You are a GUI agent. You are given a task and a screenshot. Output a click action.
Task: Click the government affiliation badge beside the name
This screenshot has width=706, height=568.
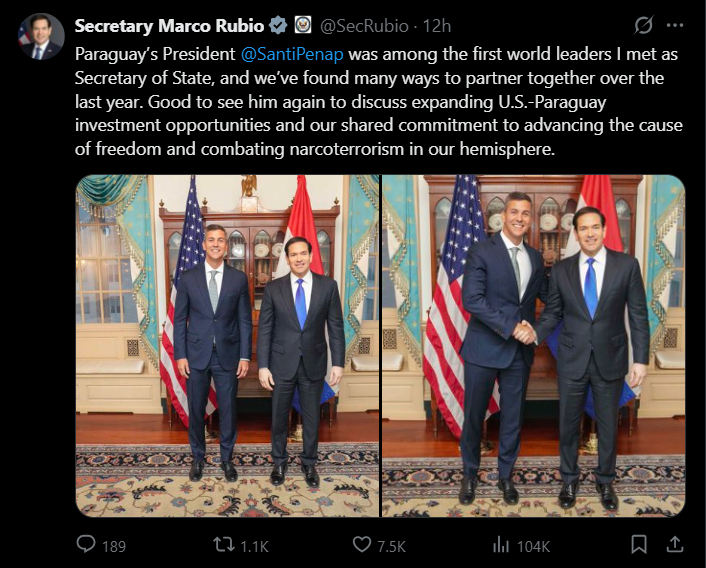pos(303,25)
